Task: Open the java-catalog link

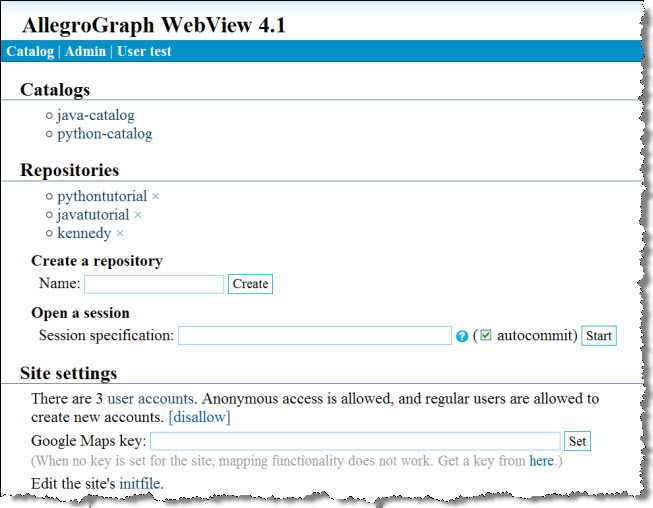Action: coord(96,115)
